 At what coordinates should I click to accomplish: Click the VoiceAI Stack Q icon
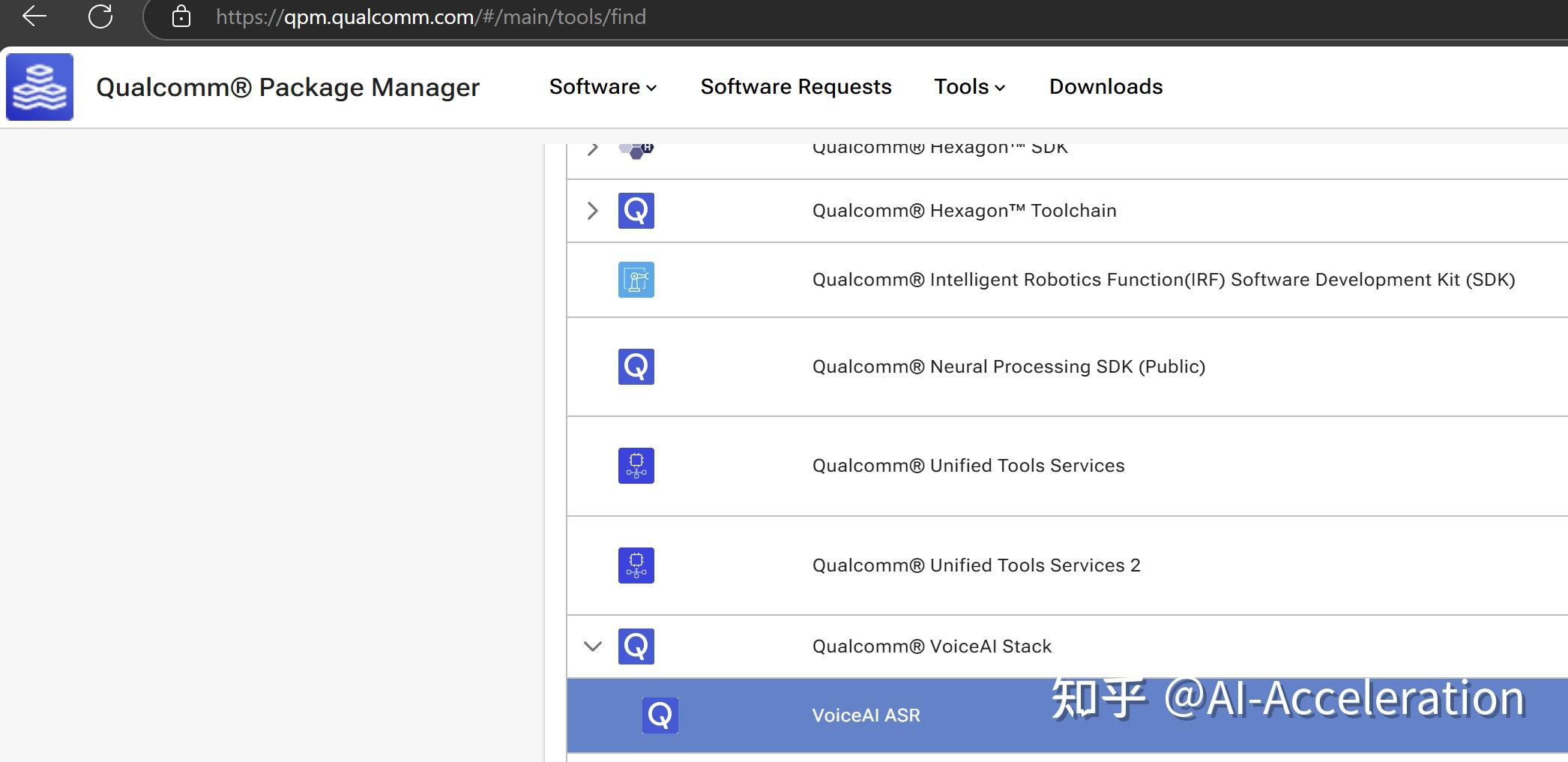[636, 646]
